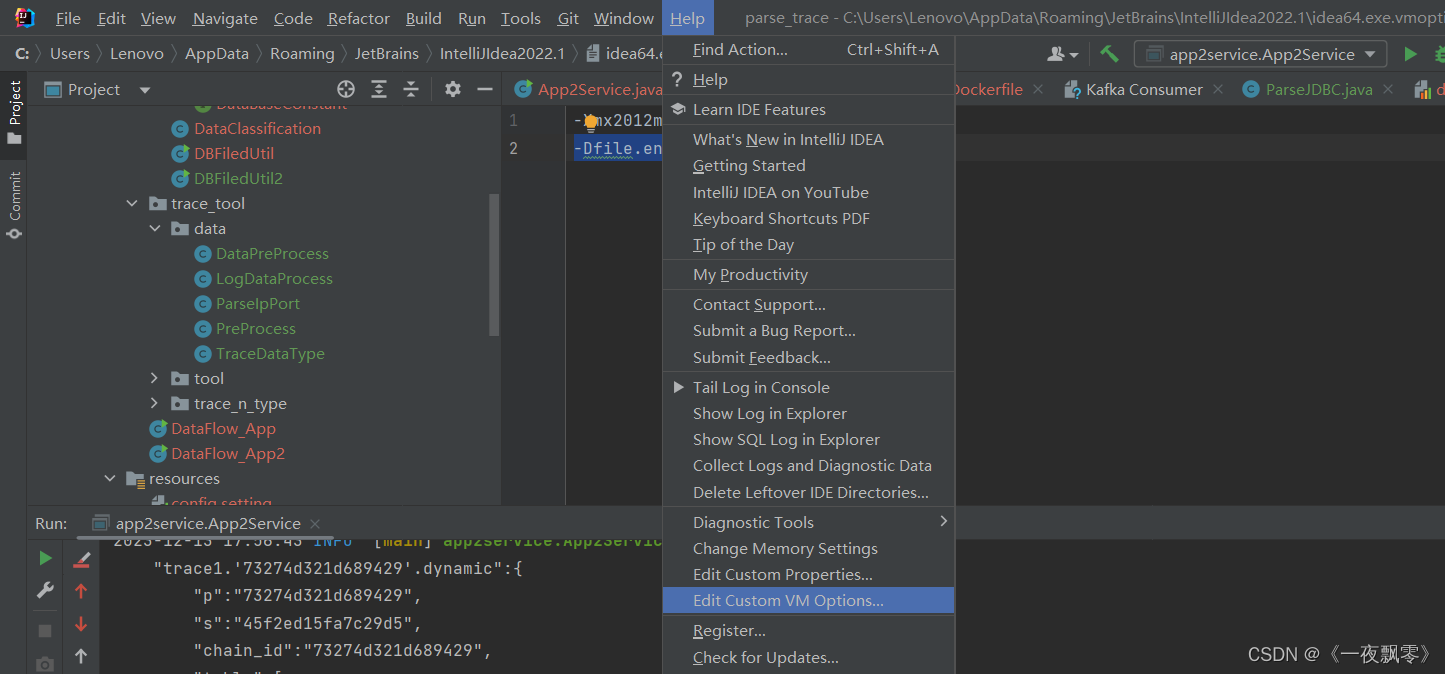Click Check for Updates

point(808,657)
